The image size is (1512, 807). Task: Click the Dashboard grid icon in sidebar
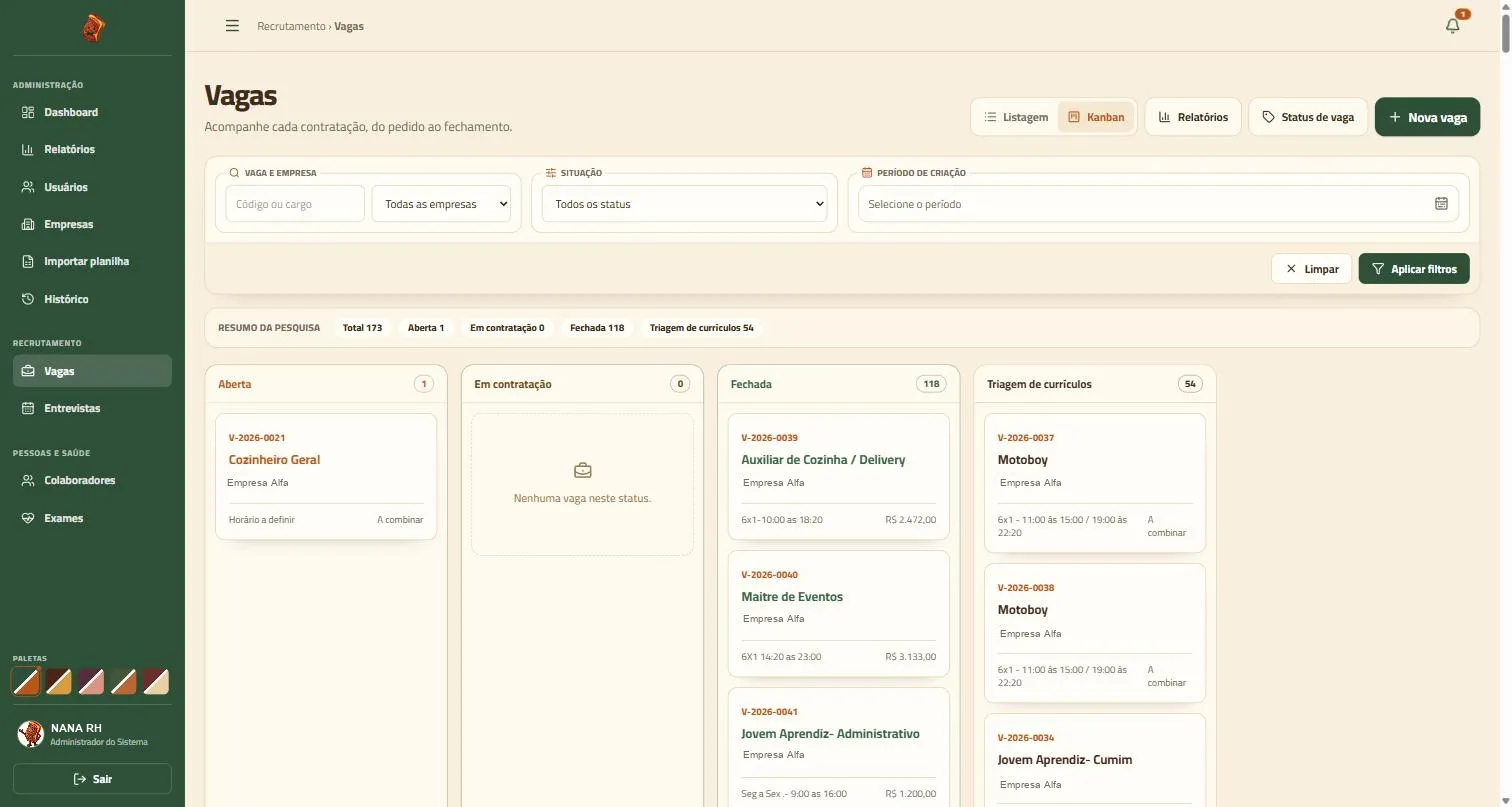(28, 112)
